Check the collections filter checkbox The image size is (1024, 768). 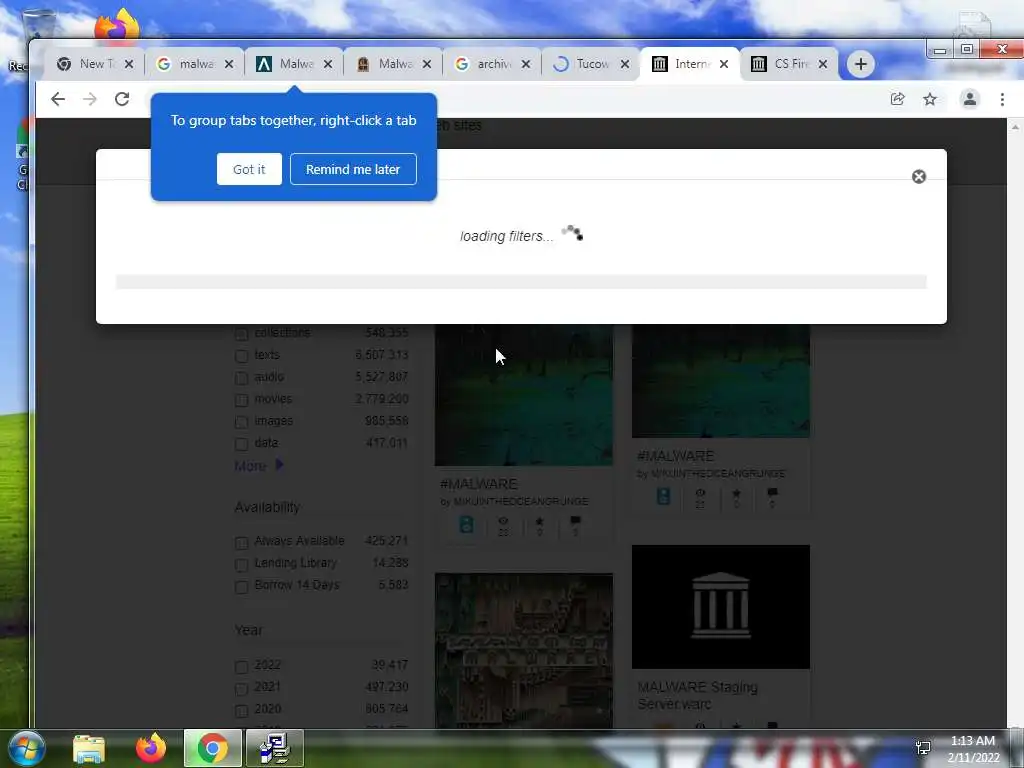241,334
